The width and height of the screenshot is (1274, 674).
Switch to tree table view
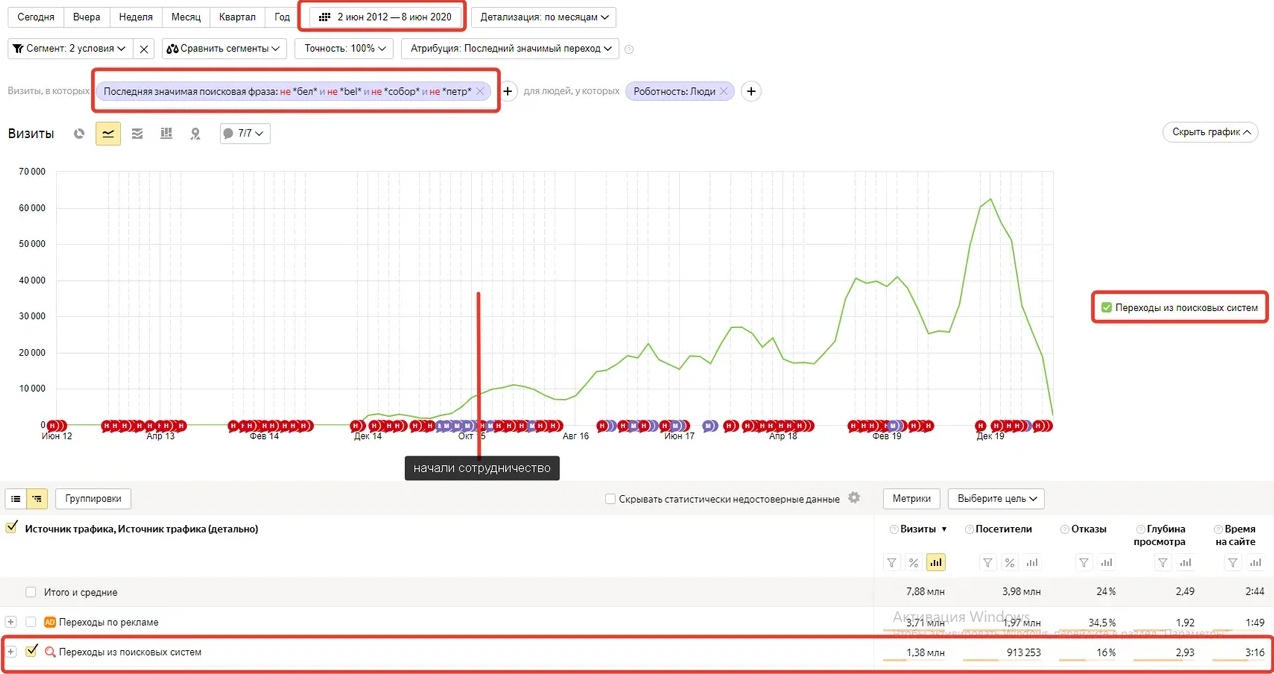click(37, 498)
